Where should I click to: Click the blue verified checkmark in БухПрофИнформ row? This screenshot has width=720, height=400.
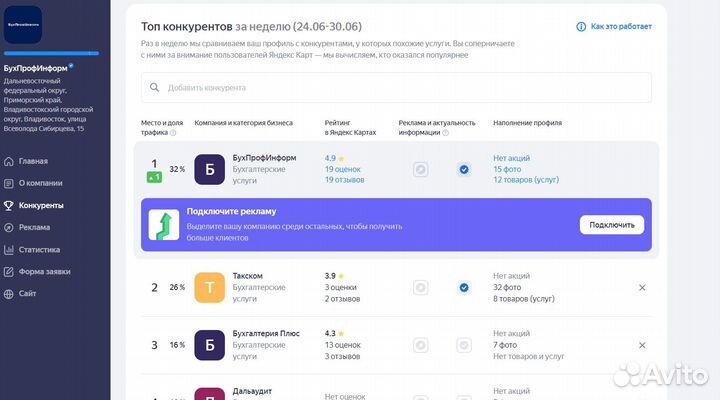pos(464,169)
